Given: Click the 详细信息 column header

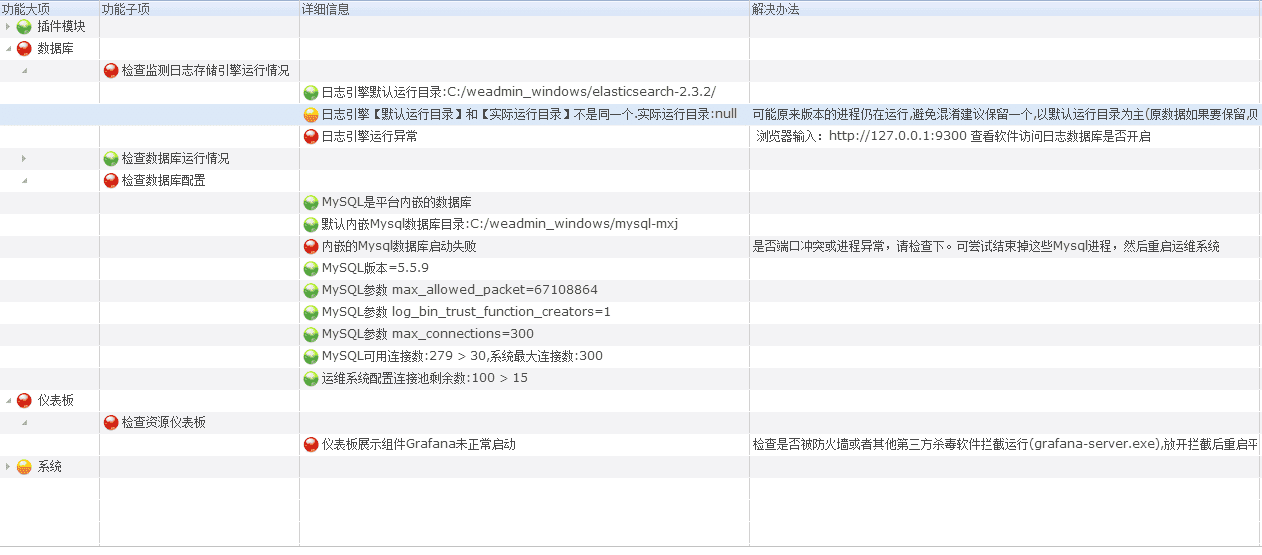Looking at the screenshot, I should 524,8.
